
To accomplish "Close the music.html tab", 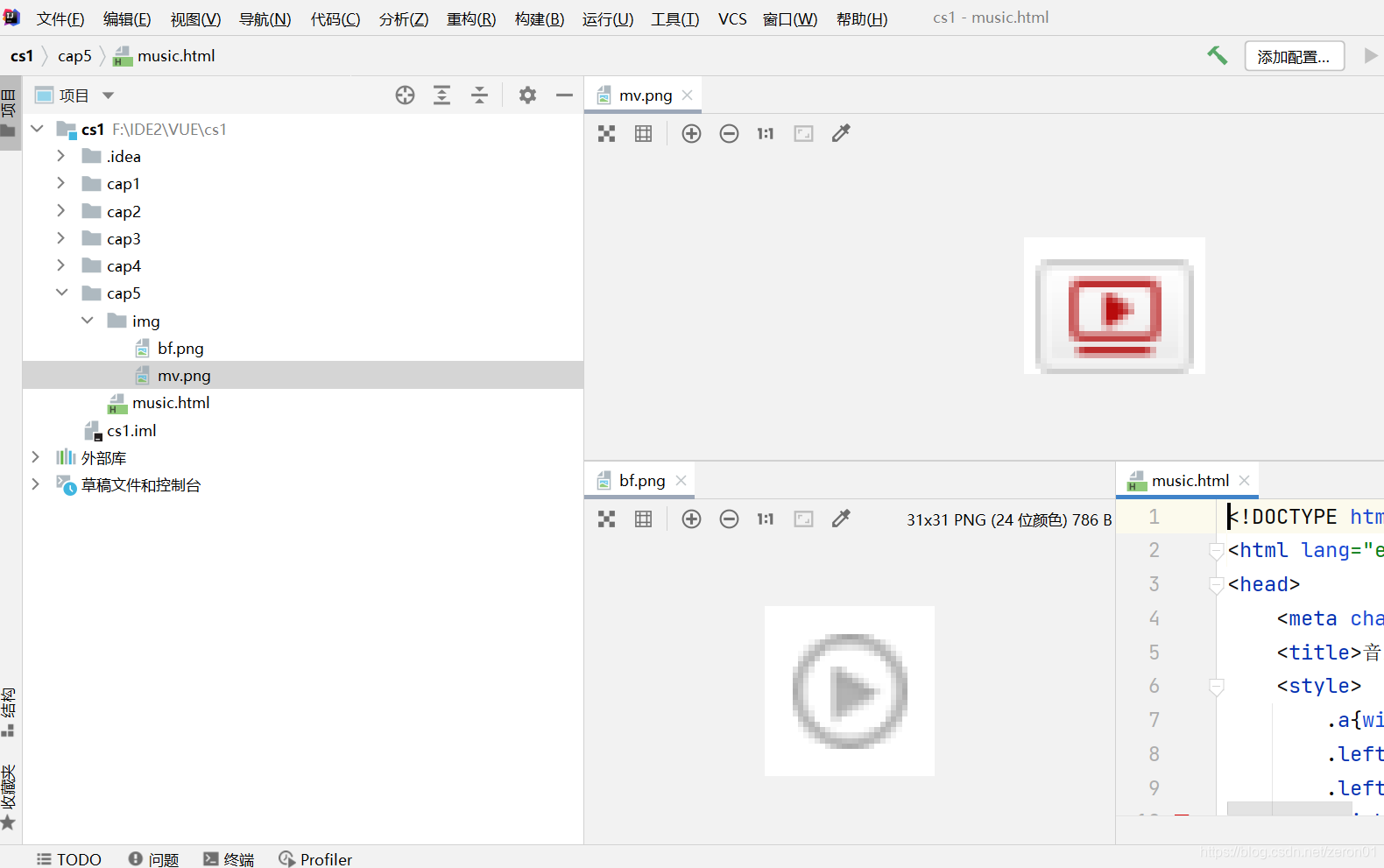I will tap(1245, 480).
